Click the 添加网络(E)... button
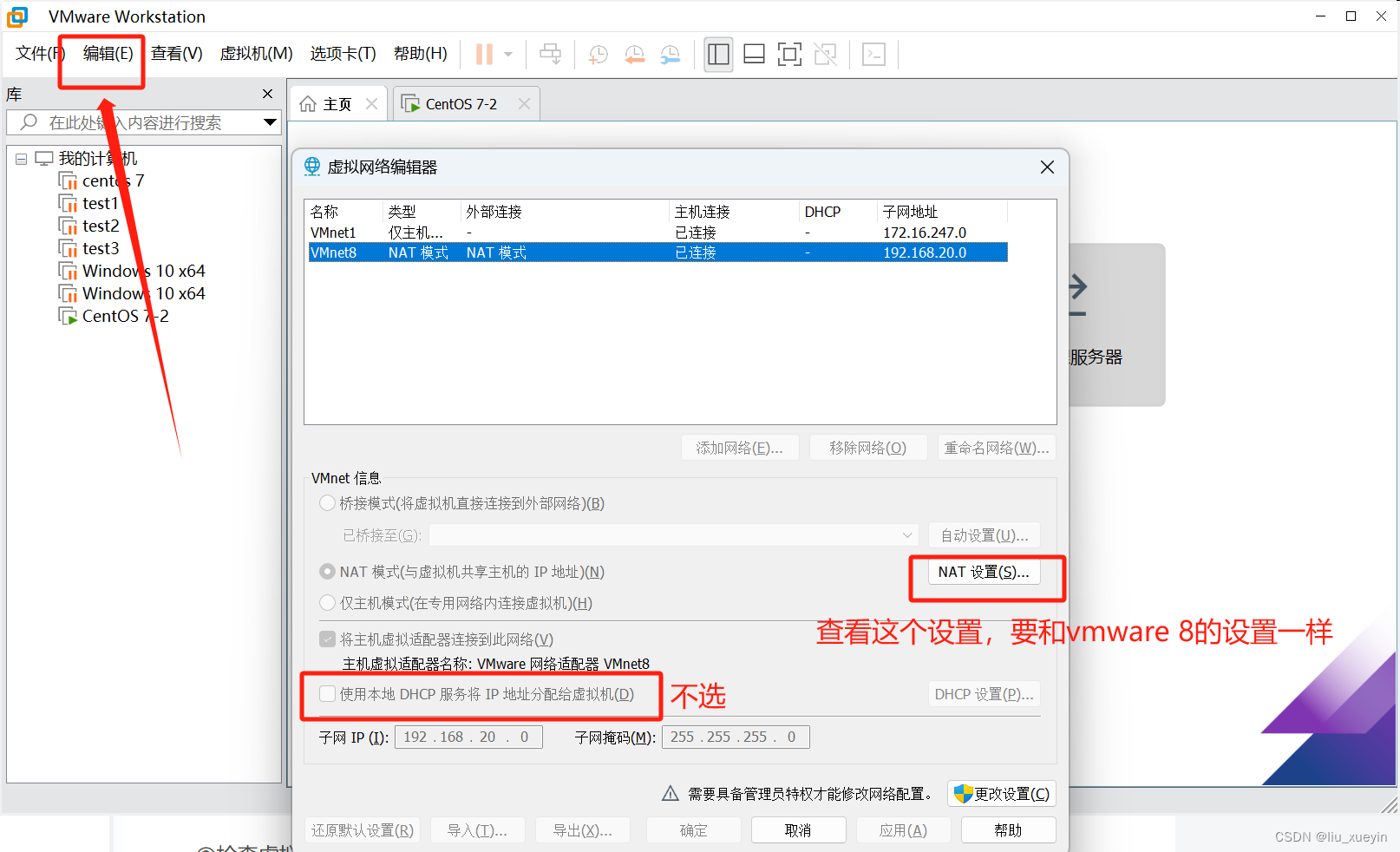 [739, 448]
